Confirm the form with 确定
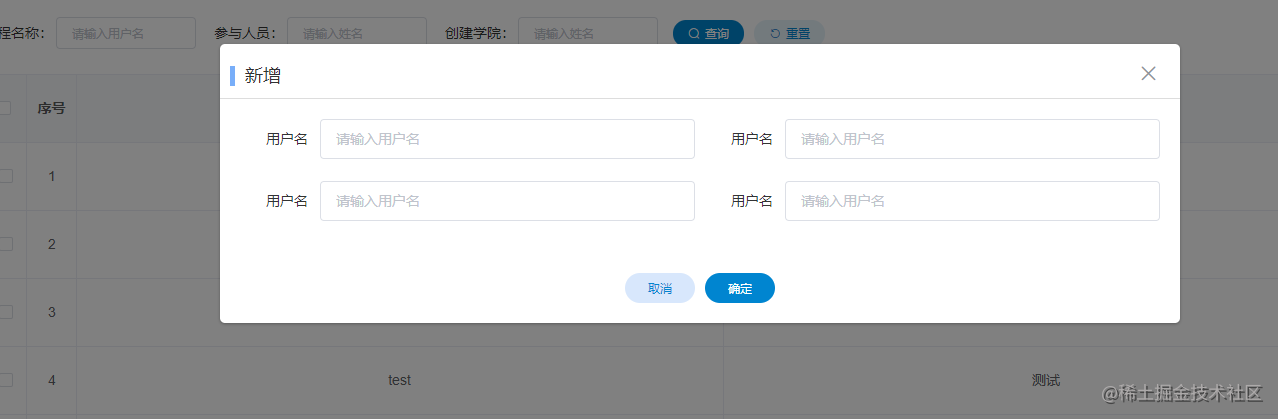Viewport: 1278px width, 419px height. [740, 288]
